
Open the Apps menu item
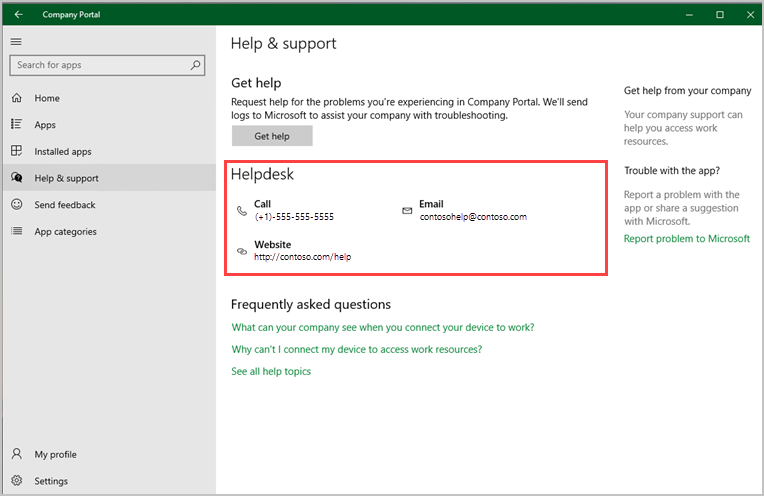click(109, 125)
